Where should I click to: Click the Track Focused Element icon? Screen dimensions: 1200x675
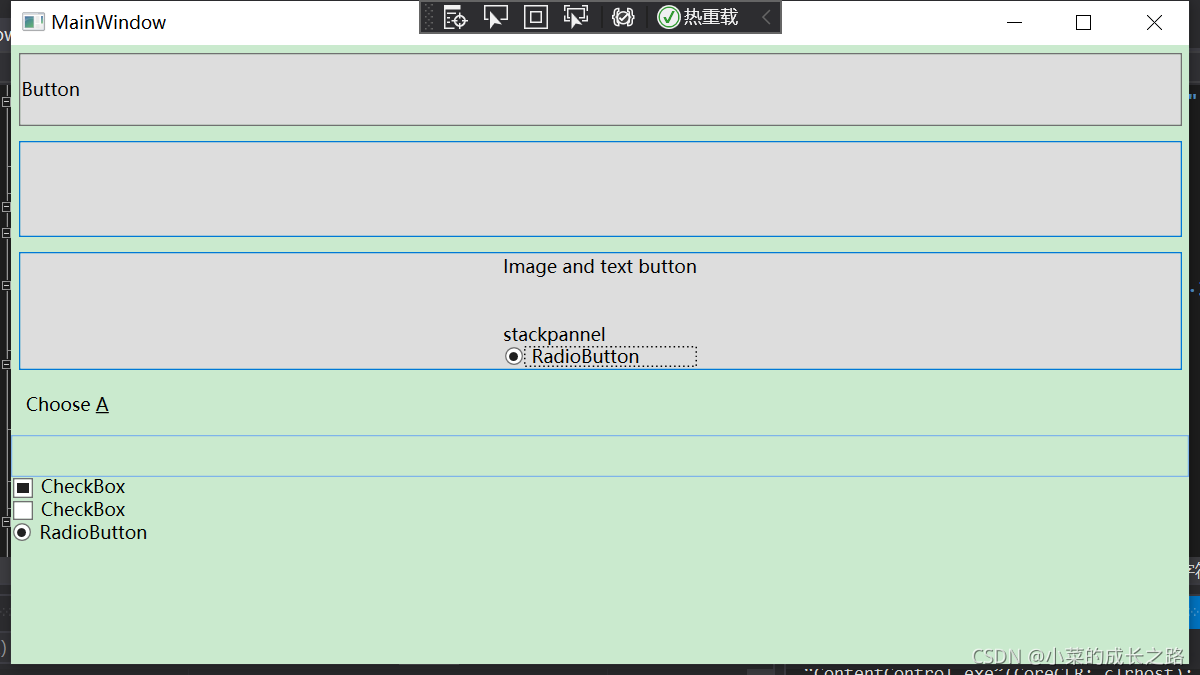coord(575,17)
